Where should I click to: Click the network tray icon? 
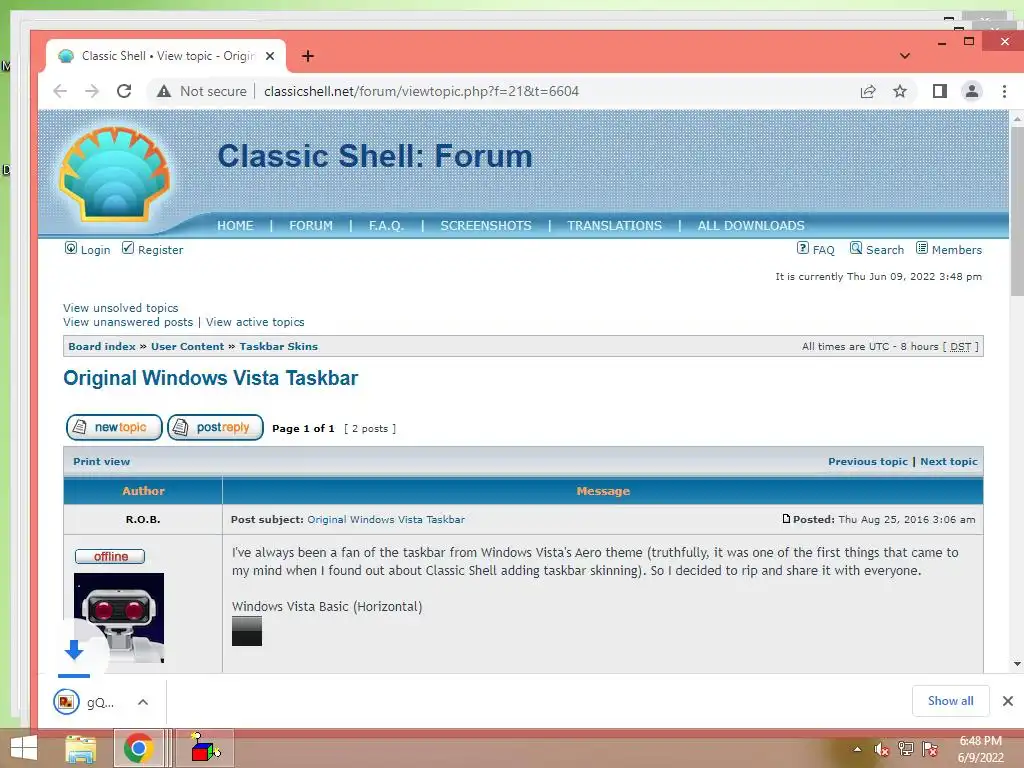906,749
